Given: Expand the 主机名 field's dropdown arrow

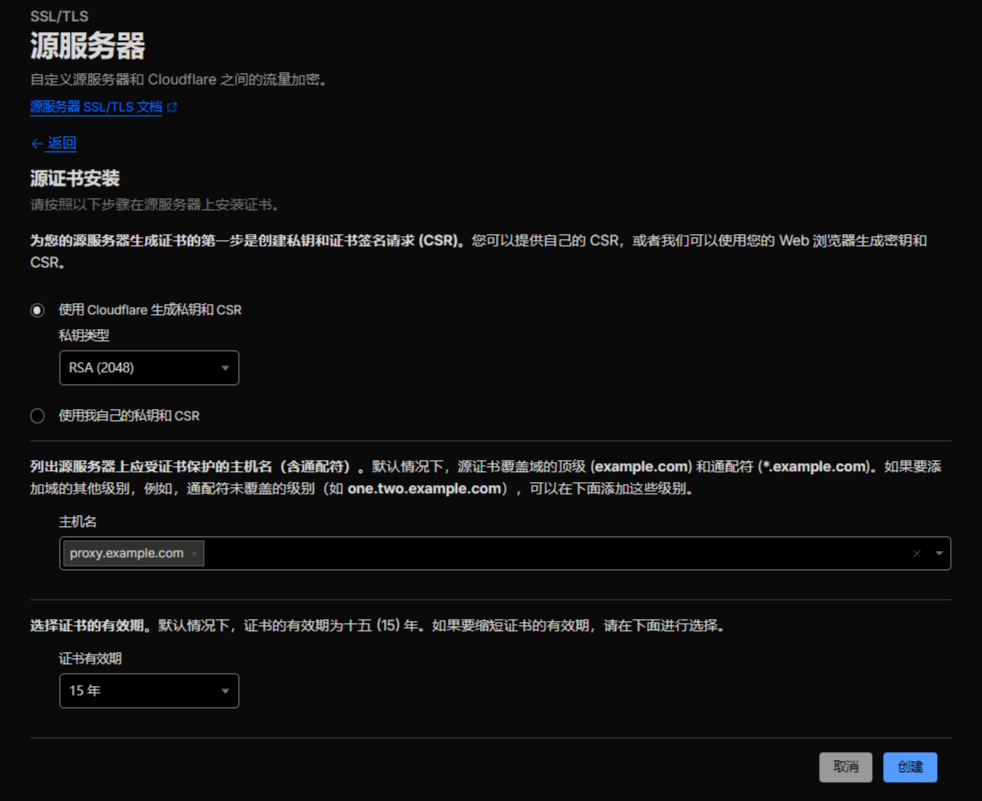Looking at the screenshot, I should (x=939, y=554).
